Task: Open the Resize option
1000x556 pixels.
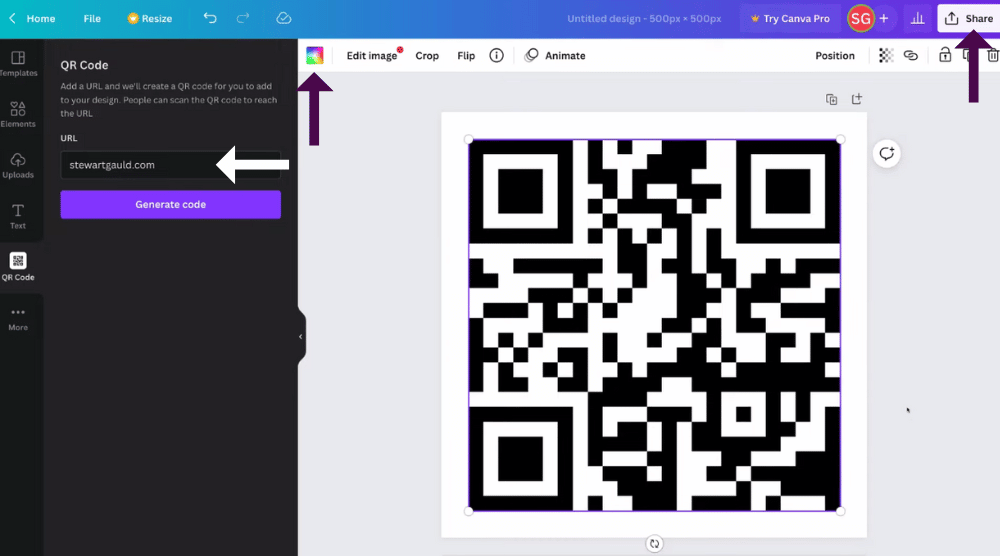Action: point(150,18)
